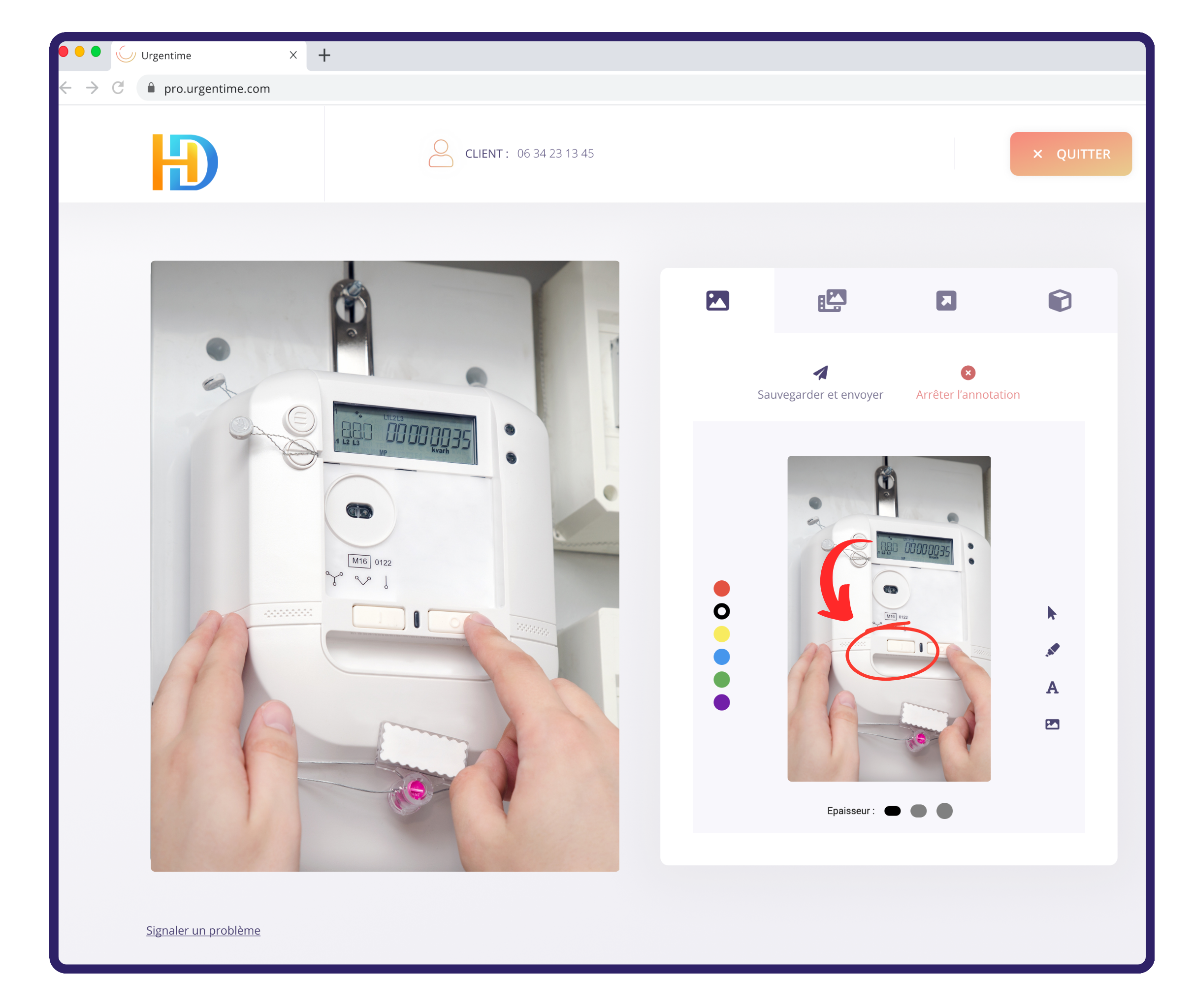Viewport: 1193px width, 1008px height.
Task: Select the text annotation tool
Action: click(x=1052, y=688)
